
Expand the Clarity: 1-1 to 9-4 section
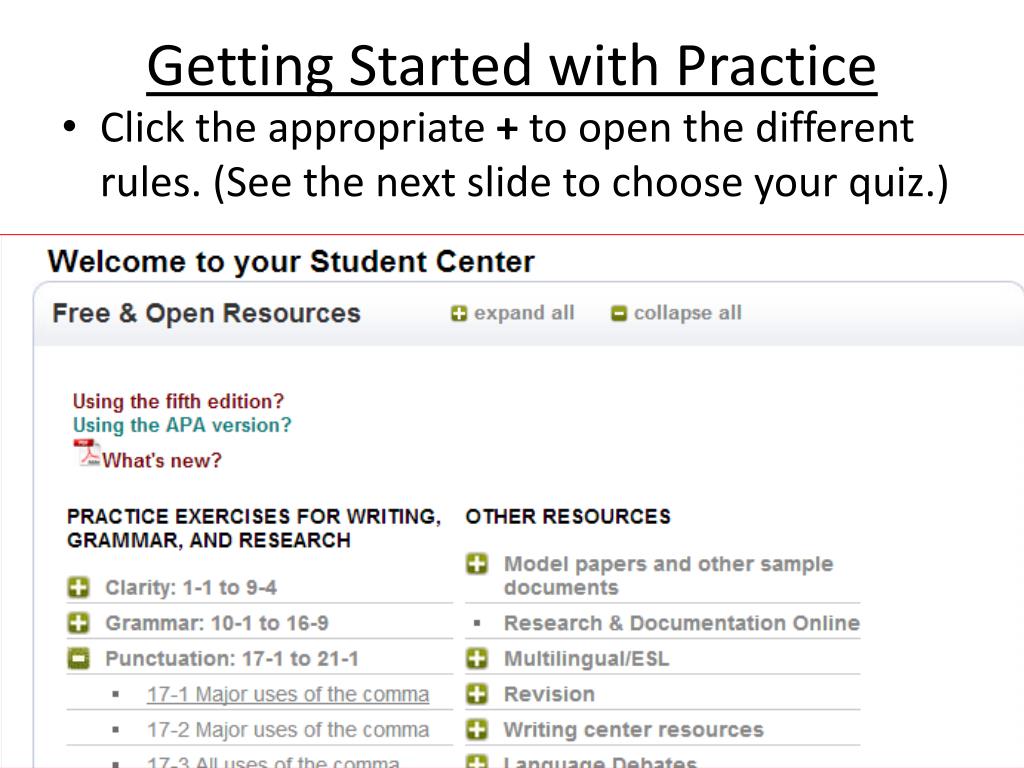(78, 587)
